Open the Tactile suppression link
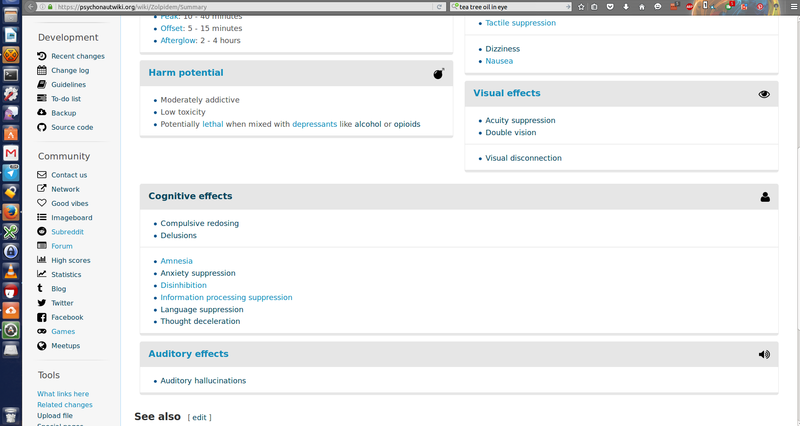 (x=520, y=23)
